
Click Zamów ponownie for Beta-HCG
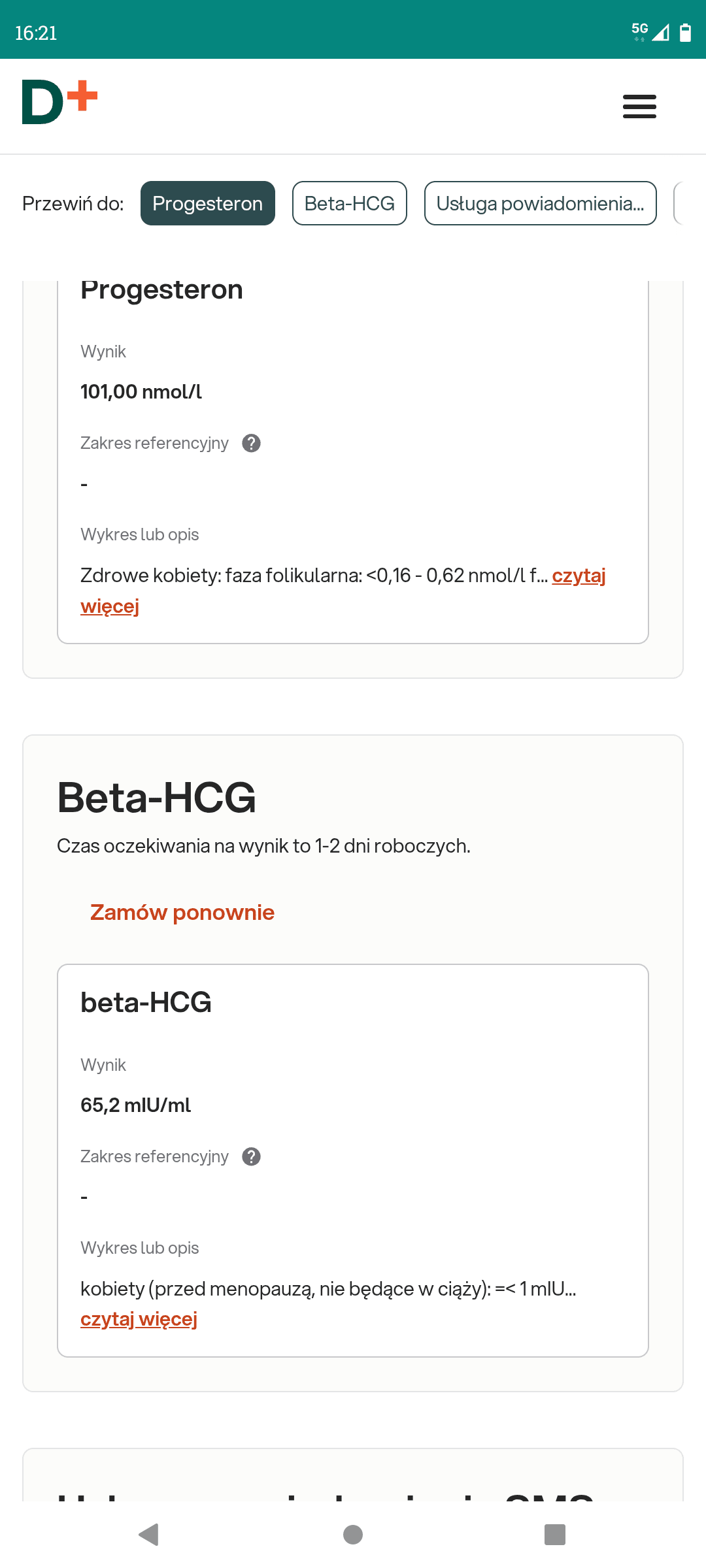pyautogui.click(x=182, y=912)
